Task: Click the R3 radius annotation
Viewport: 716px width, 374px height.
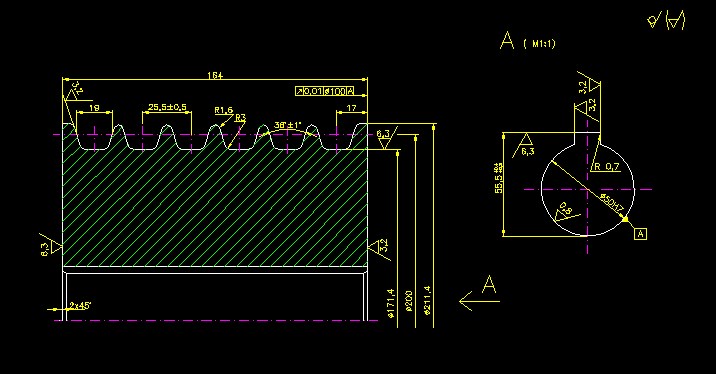Action: 240,118
